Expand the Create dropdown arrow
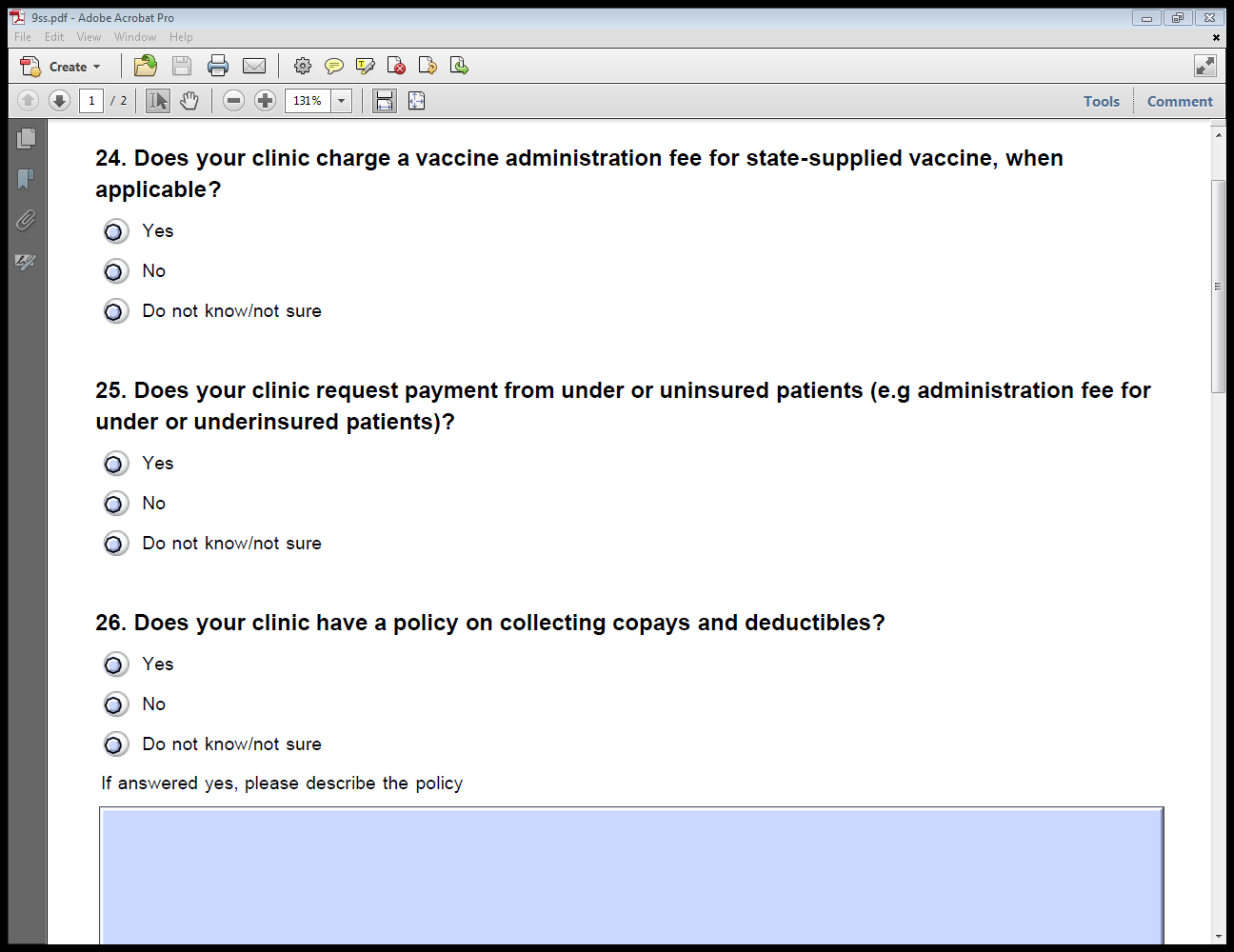This screenshot has width=1234, height=952. tap(96, 67)
